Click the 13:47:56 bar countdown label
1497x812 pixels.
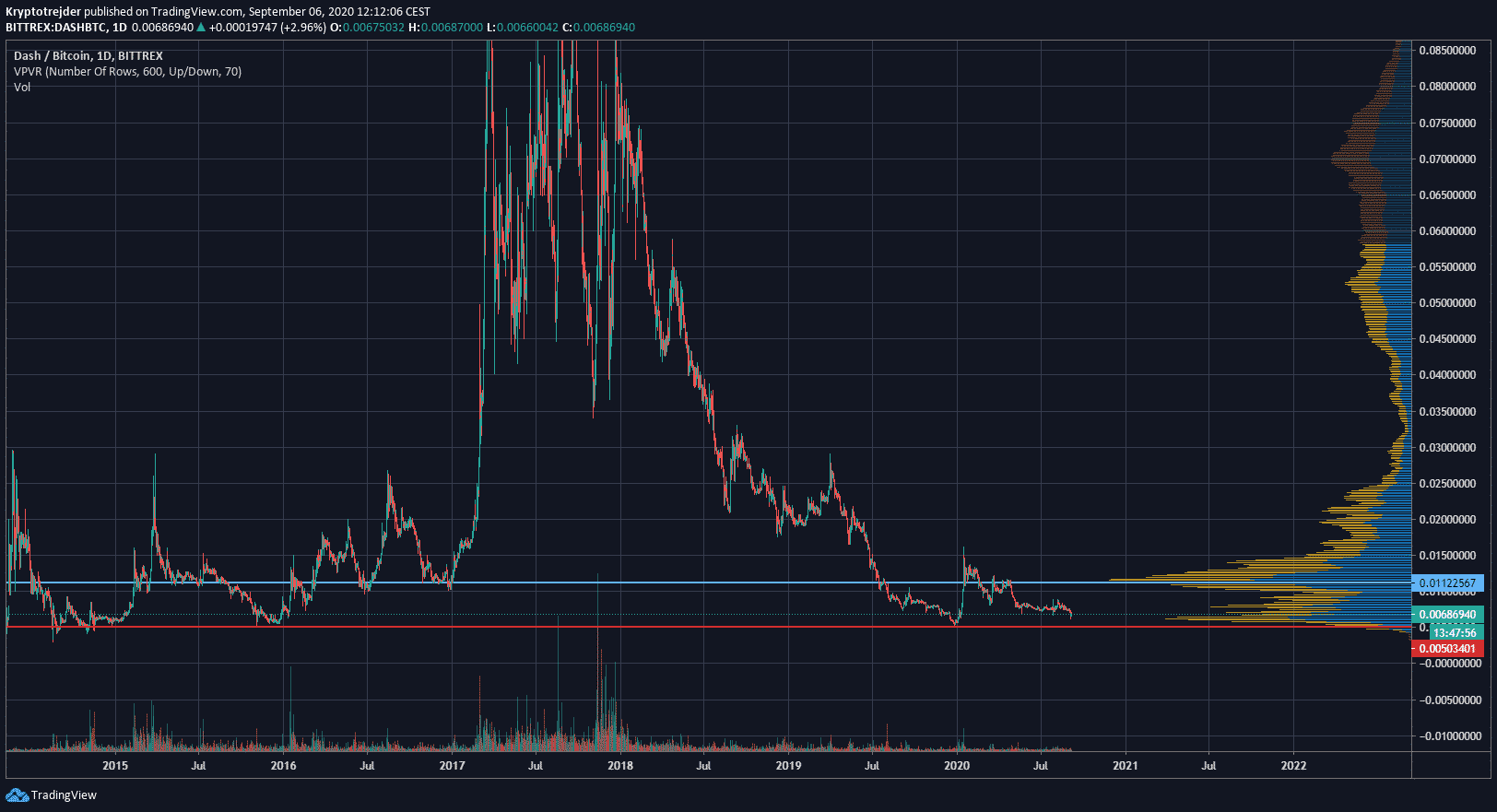(1454, 633)
